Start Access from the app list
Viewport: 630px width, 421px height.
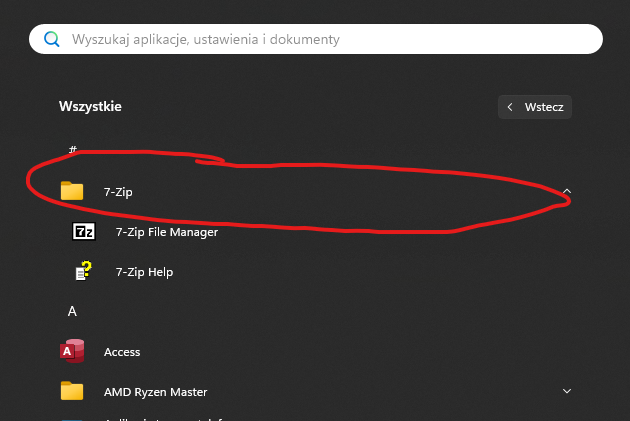pyautogui.click(x=122, y=352)
